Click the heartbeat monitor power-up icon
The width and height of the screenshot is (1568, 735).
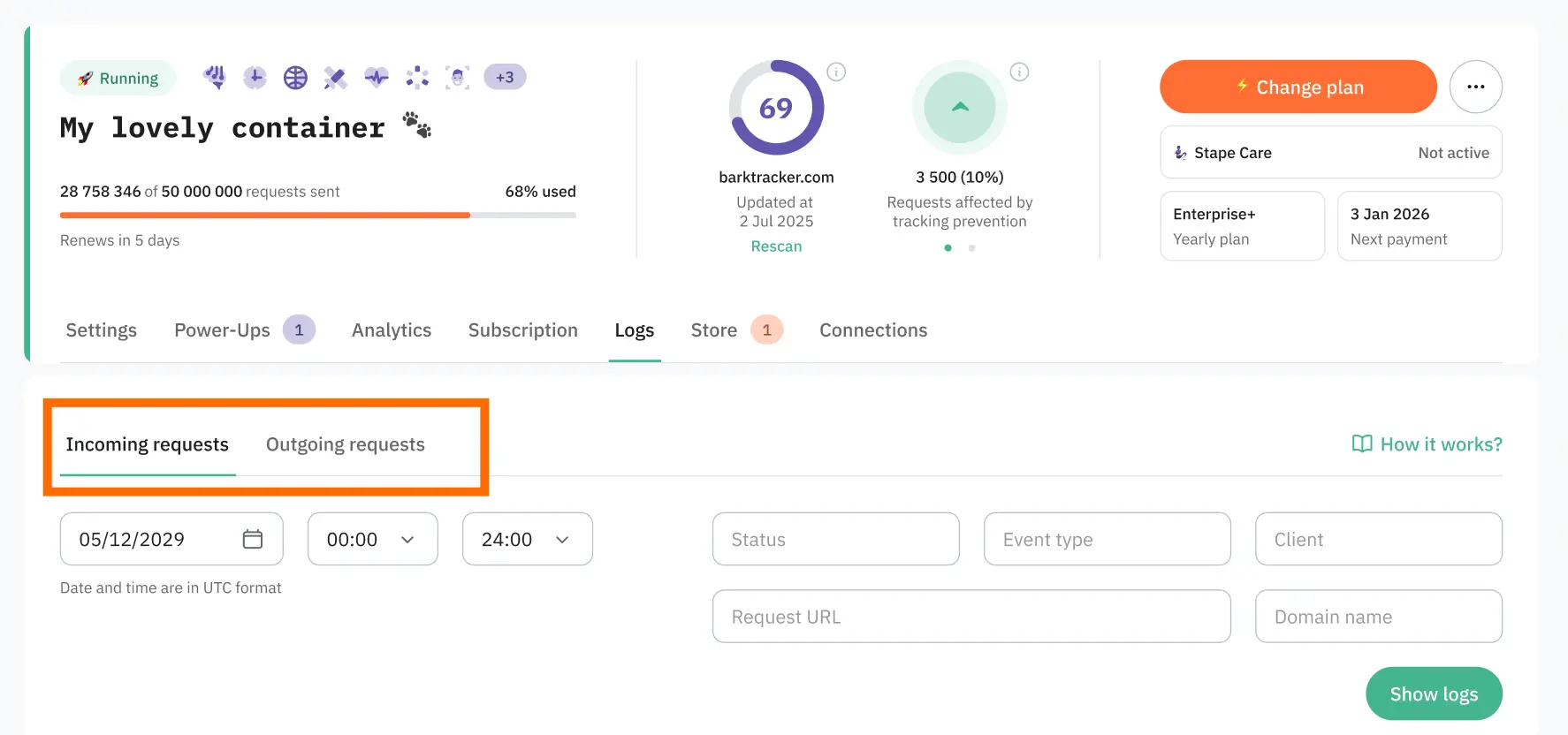point(377,78)
